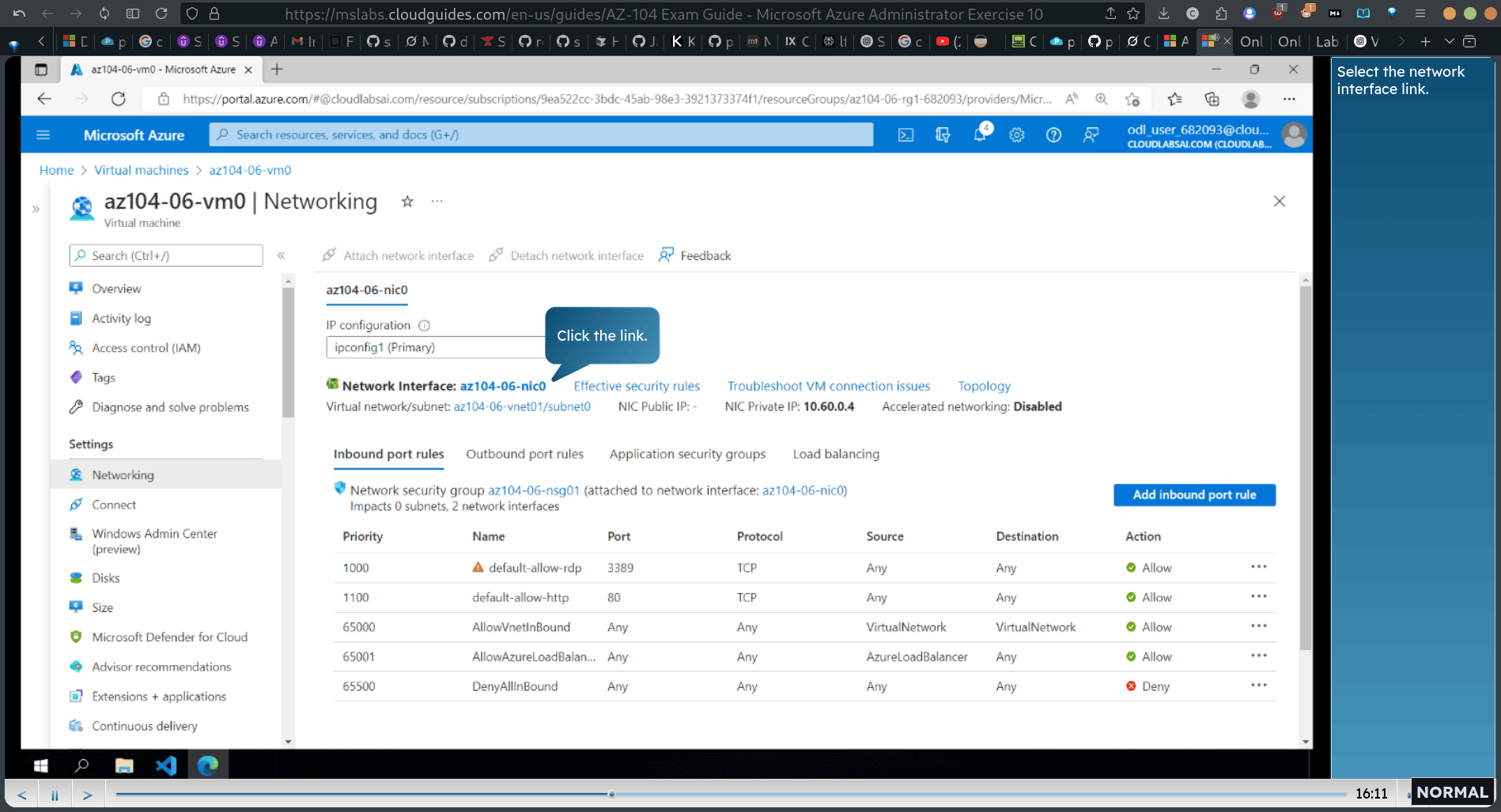This screenshot has width=1501, height=812.
Task: Go to the previous guide step
Action: pos(22,795)
